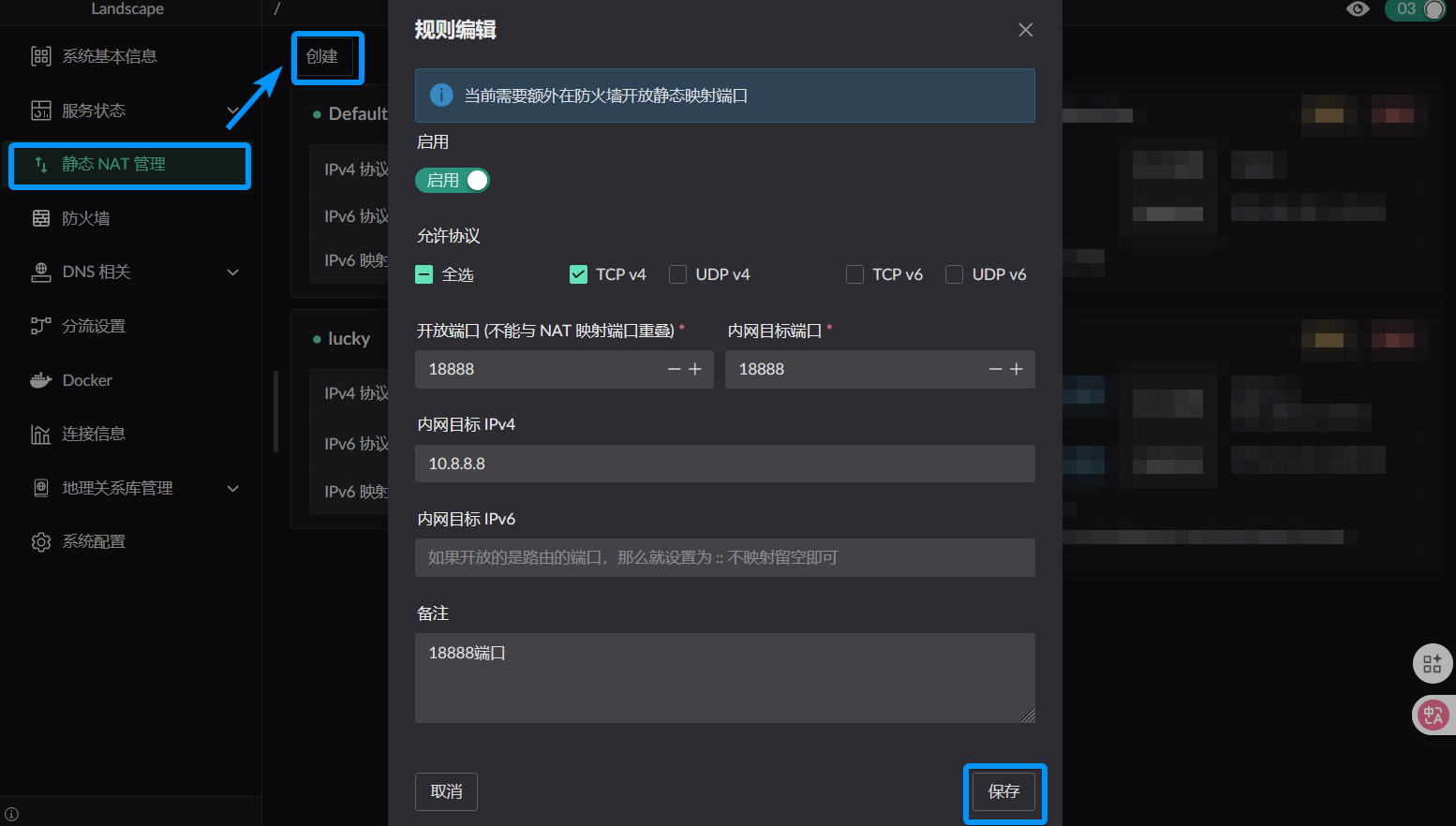
Task: Uncheck the TCP v4 checkbox
Action: [578, 274]
